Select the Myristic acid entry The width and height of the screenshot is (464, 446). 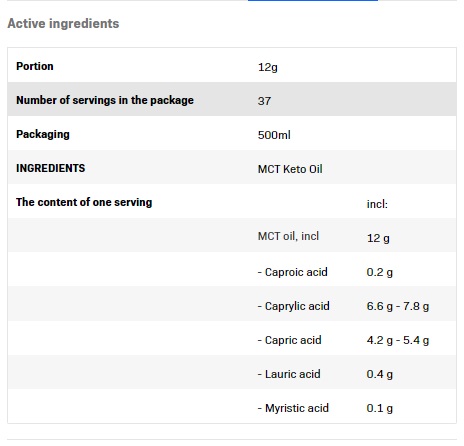(x=293, y=408)
